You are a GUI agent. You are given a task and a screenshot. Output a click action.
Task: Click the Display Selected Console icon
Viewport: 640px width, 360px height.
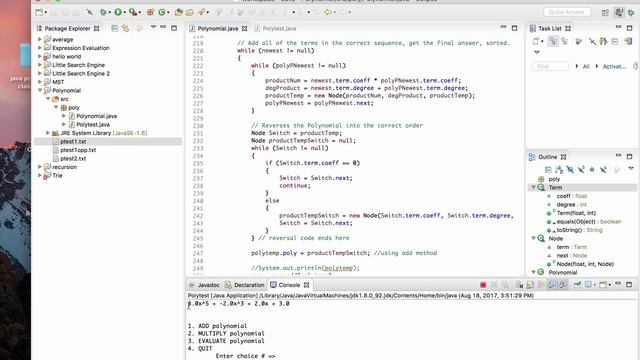[x=588, y=285]
